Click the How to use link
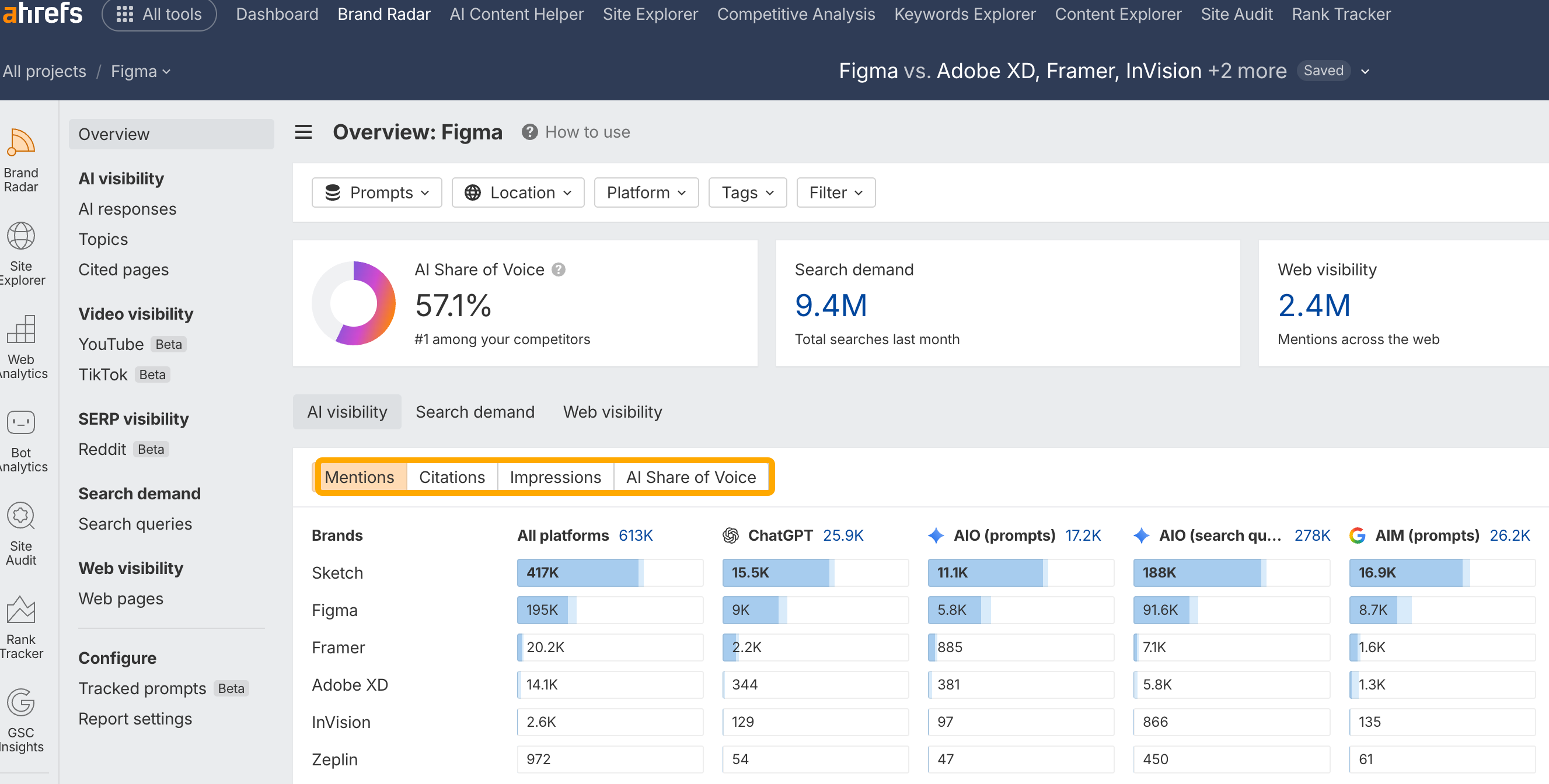The height and width of the screenshot is (784, 1549). coord(588,132)
